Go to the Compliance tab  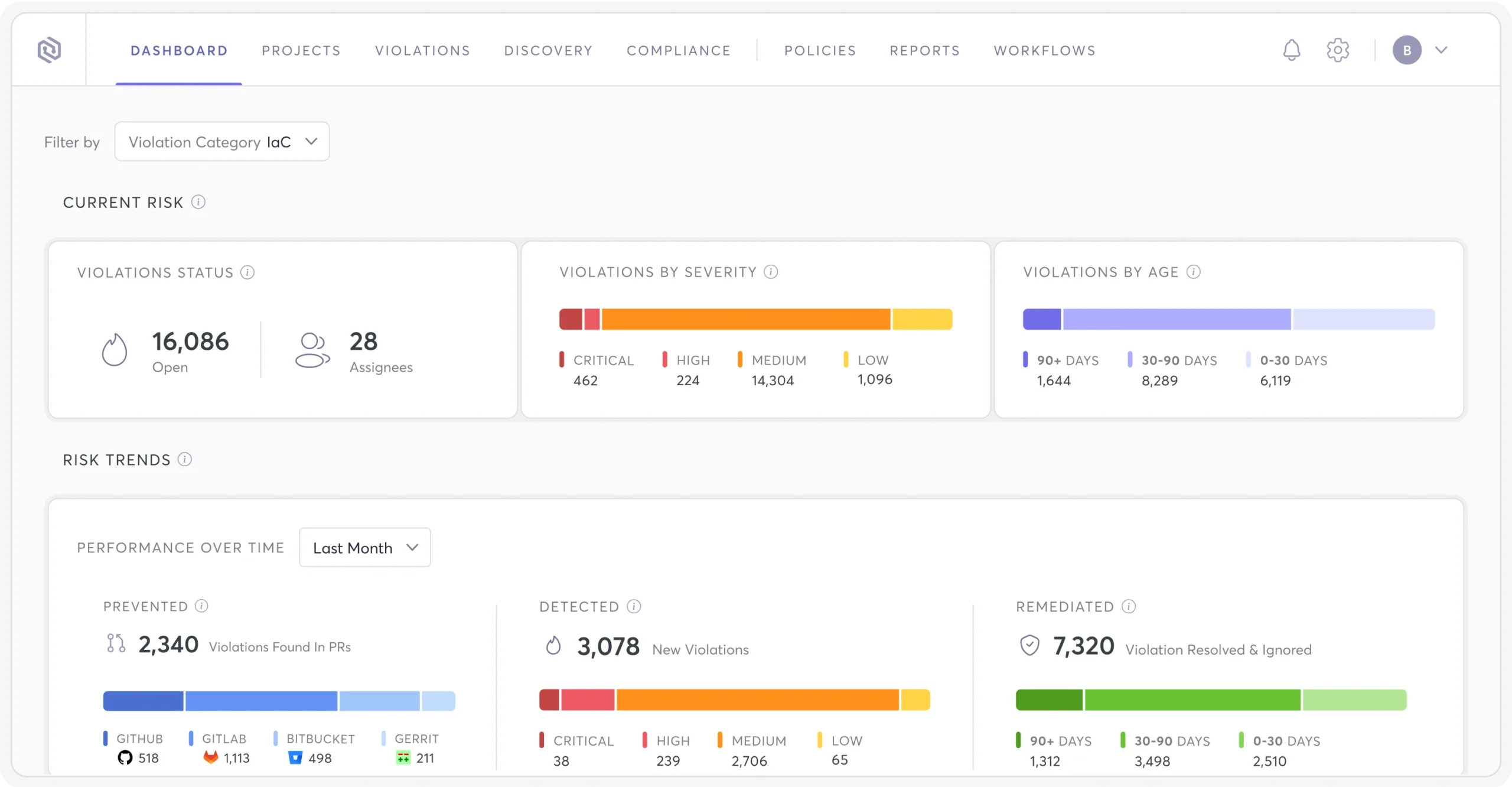click(679, 51)
